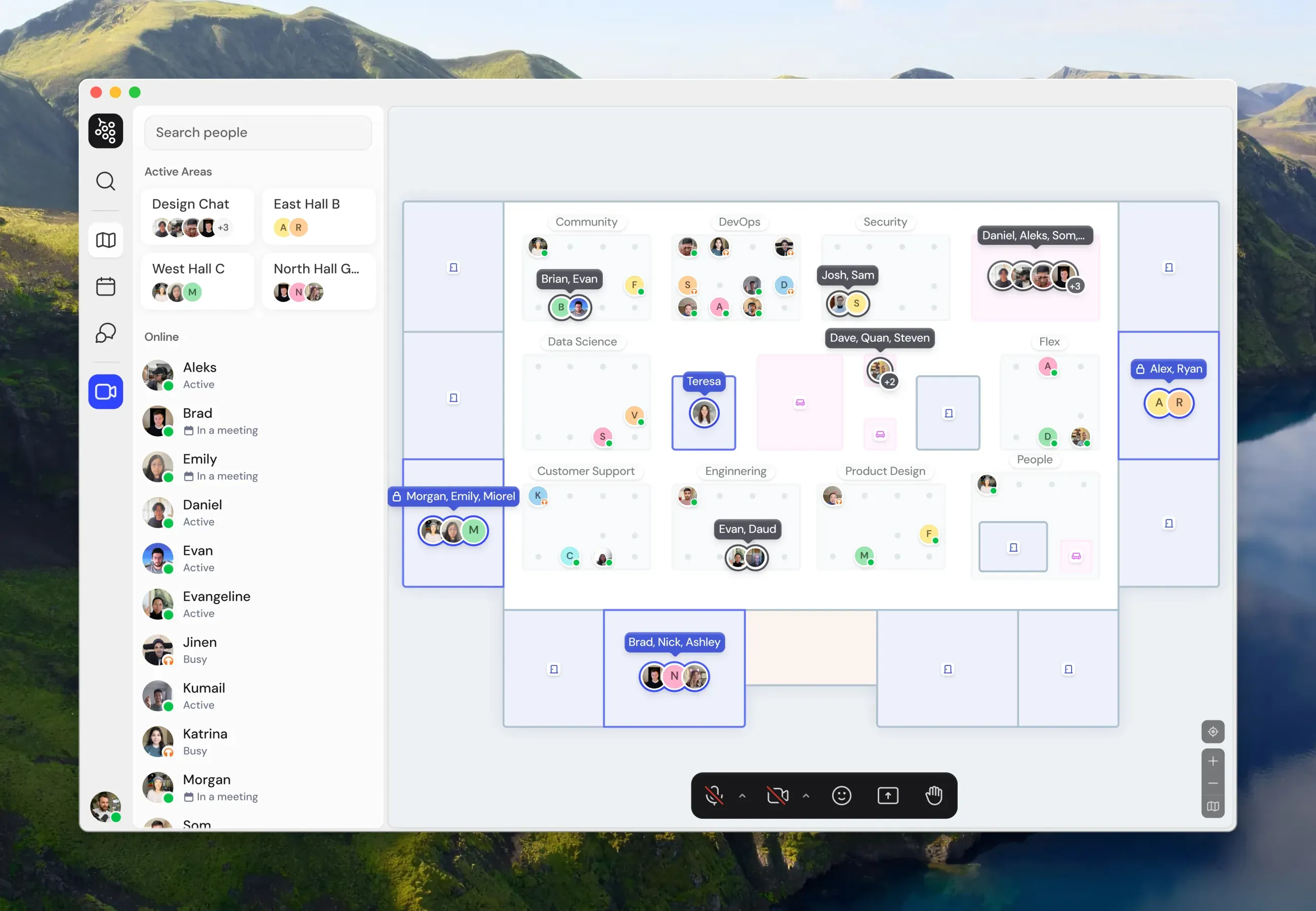Open the search icon in sidebar
The width and height of the screenshot is (1316, 911).
105,181
